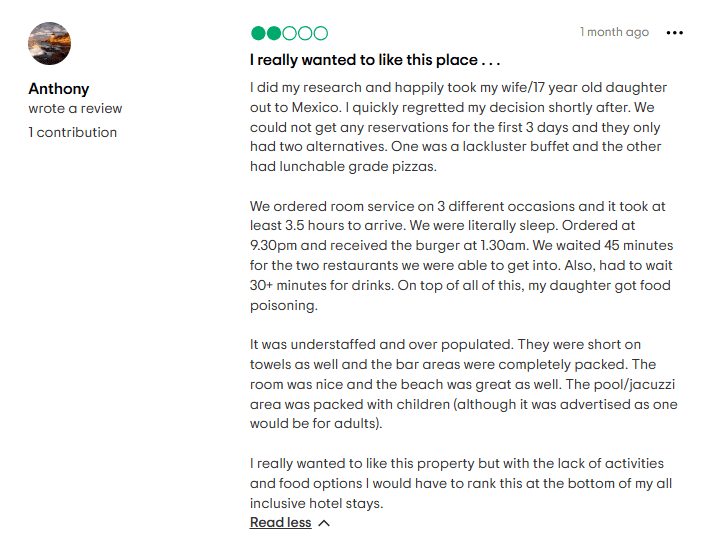Image resolution: width=708 pixels, height=543 pixels.
Task: Click the third empty rating bubble
Action: 289,33
